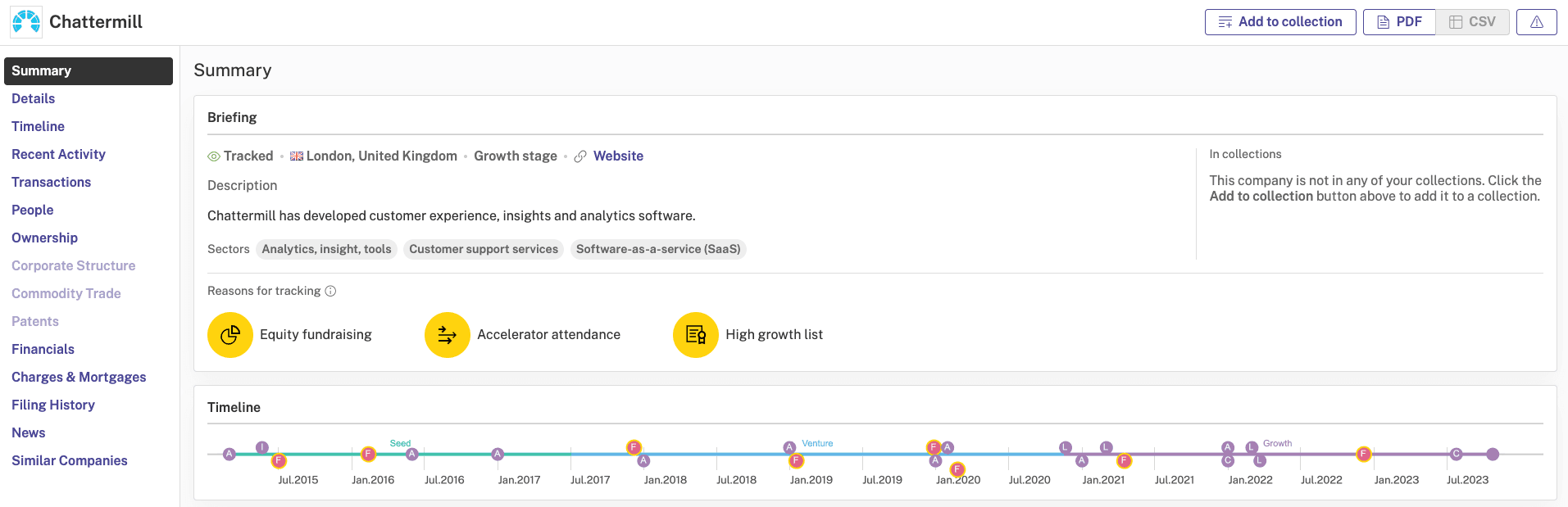Click the F marker at Jan.2016
Screen dimensions: 1568x507
[369, 454]
